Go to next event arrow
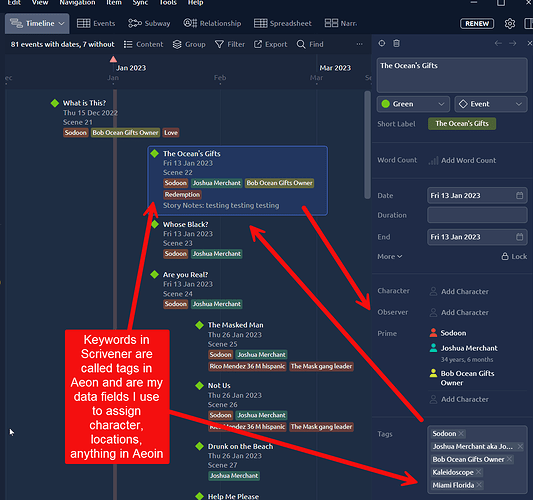The height and width of the screenshot is (500, 533). [513, 43]
